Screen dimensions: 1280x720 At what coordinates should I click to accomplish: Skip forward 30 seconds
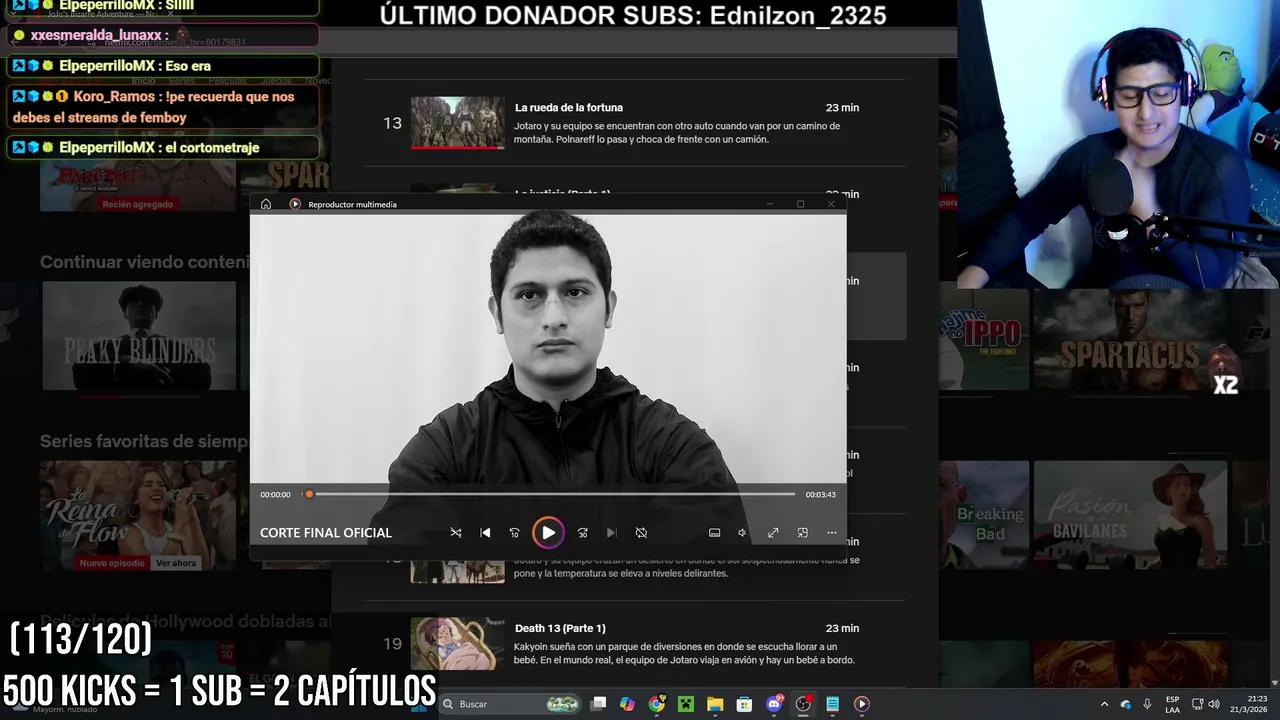[583, 533]
